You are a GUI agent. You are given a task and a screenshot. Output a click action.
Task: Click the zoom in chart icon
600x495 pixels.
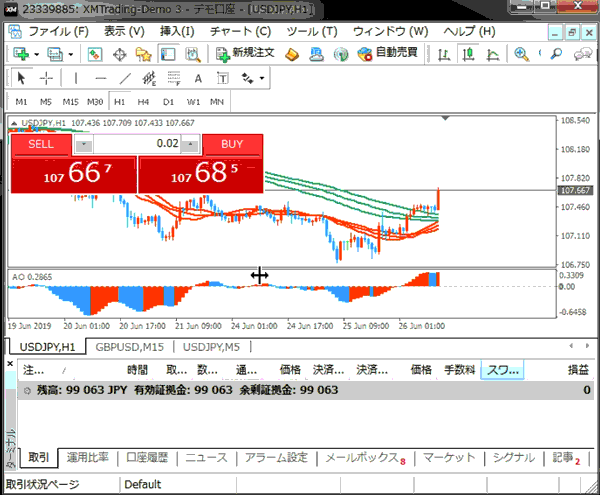[x=521, y=53]
